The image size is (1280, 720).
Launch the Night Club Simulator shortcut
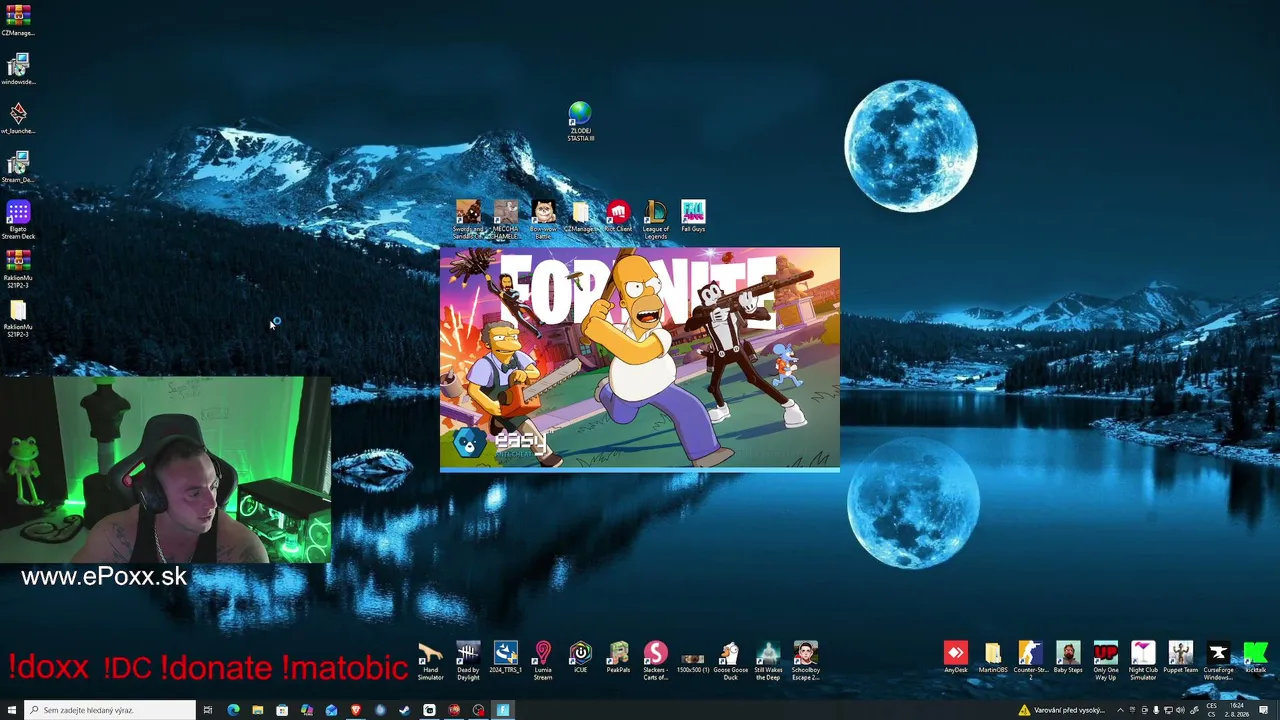coord(1143,661)
